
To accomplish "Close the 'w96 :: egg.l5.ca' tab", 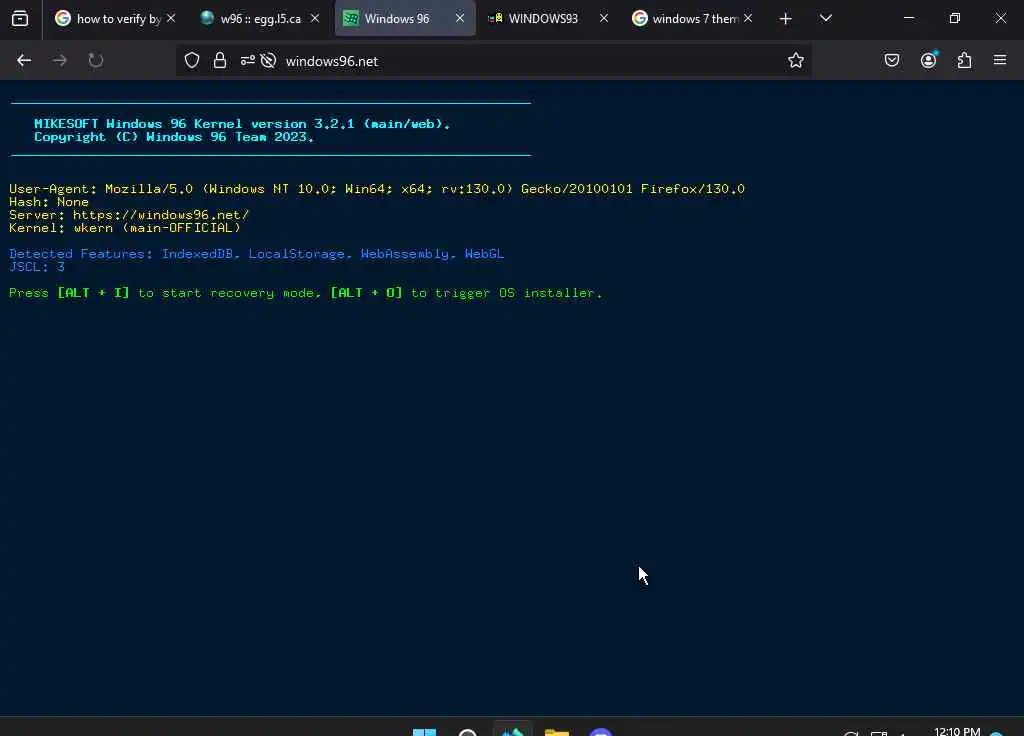I will pos(315,18).
